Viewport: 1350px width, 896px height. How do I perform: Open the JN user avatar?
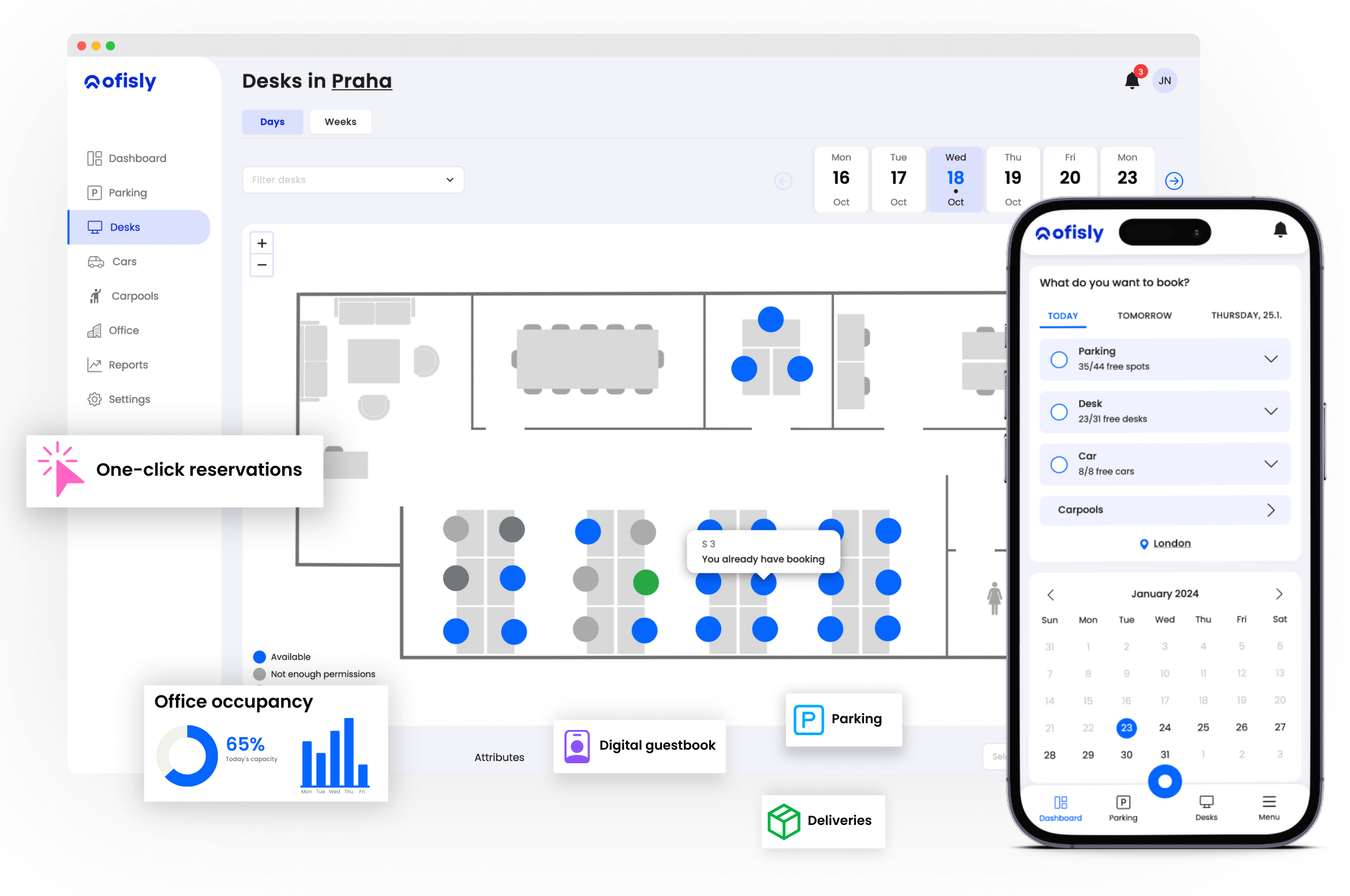click(x=1164, y=80)
